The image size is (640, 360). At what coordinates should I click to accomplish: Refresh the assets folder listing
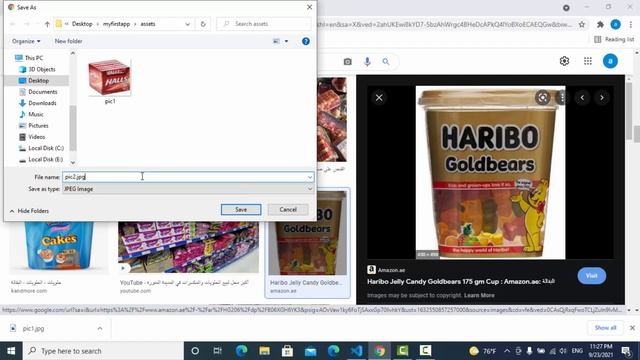[203, 24]
